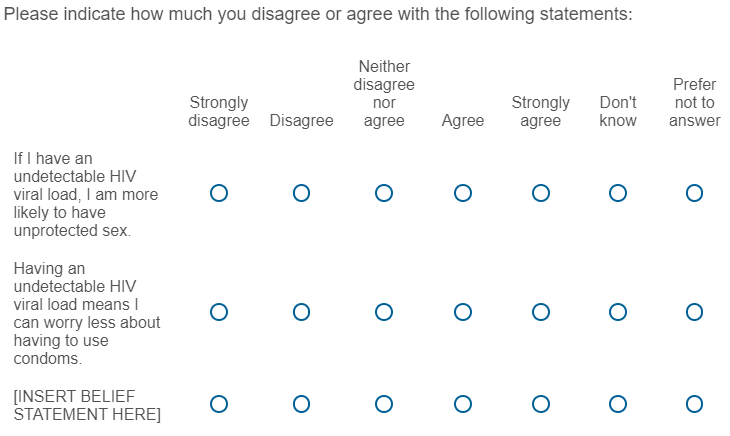Select Strongly disagree for INSERT BELIEF STATEMENT row

(219, 404)
